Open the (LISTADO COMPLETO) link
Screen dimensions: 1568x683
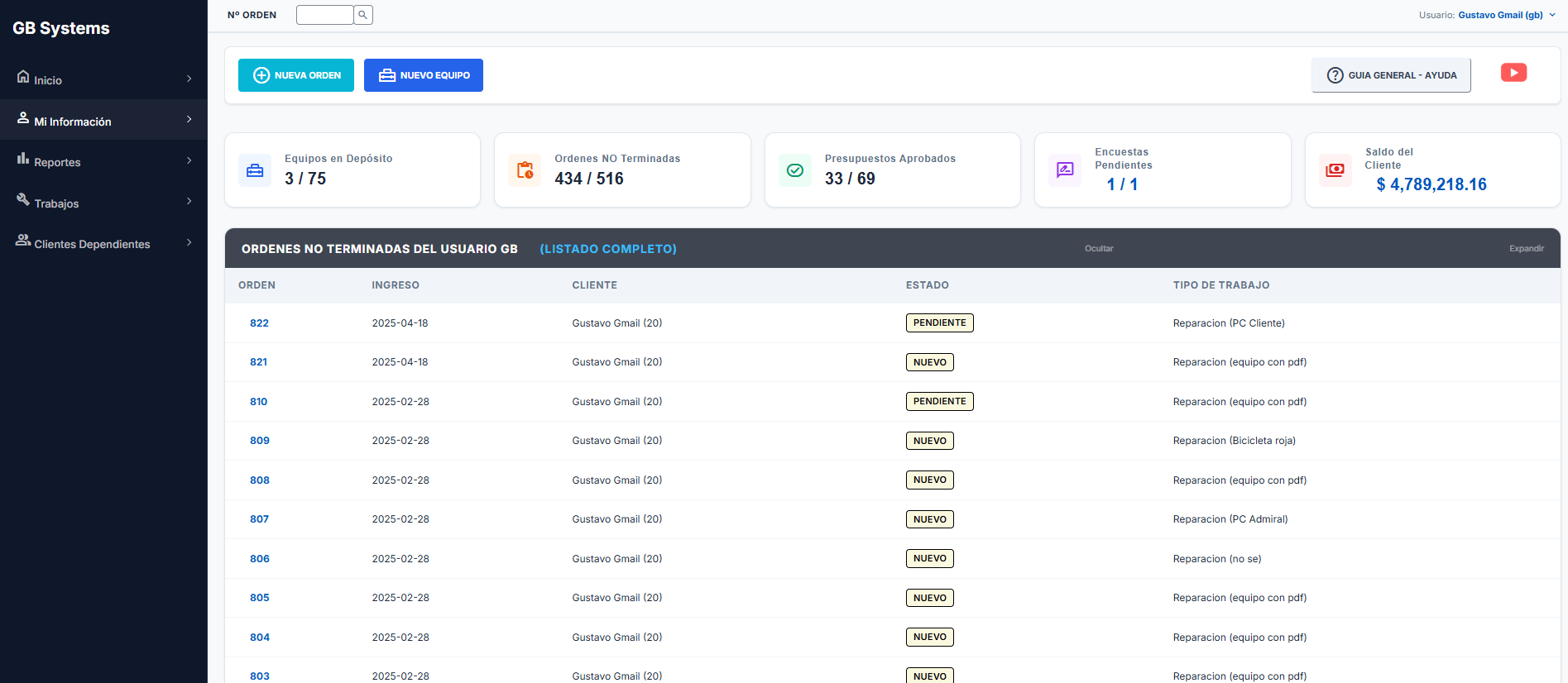tap(608, 249)
